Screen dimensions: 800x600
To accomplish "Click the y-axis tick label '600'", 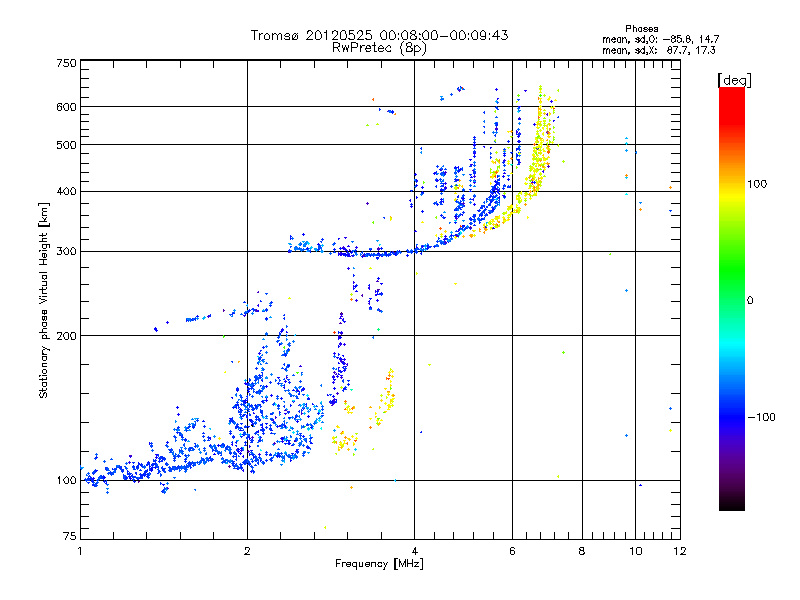I will coord(66,107).
